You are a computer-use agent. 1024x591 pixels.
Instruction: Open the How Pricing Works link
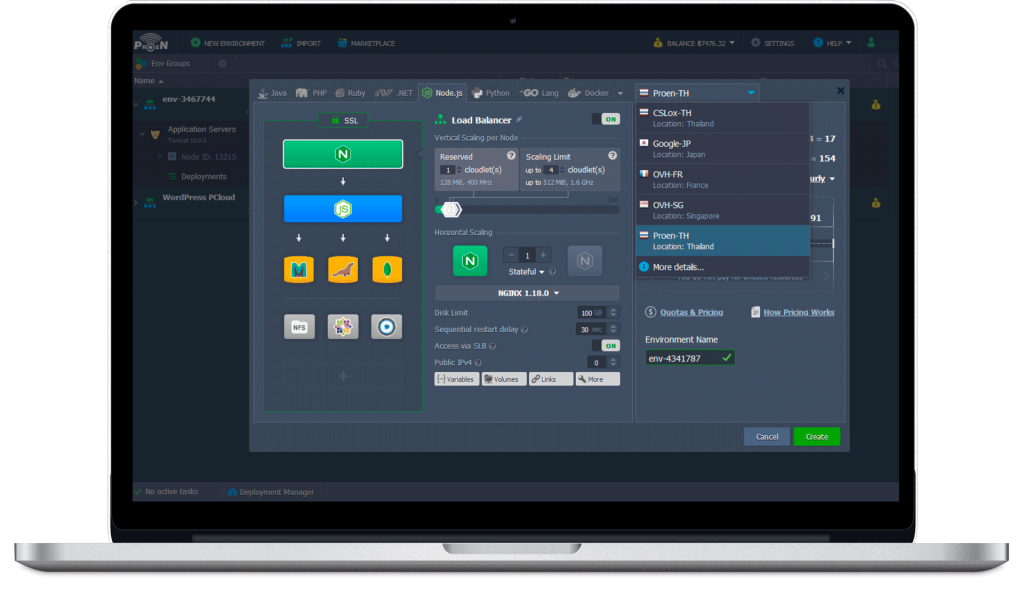pos(799,312)
